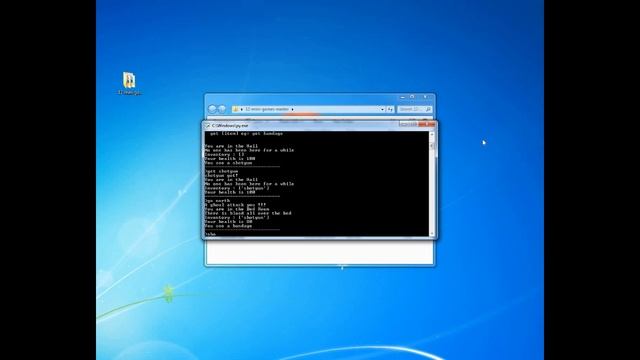The image size is (640, 360).
Task: Maximize the Explorer window
Action: pos(412,97)
